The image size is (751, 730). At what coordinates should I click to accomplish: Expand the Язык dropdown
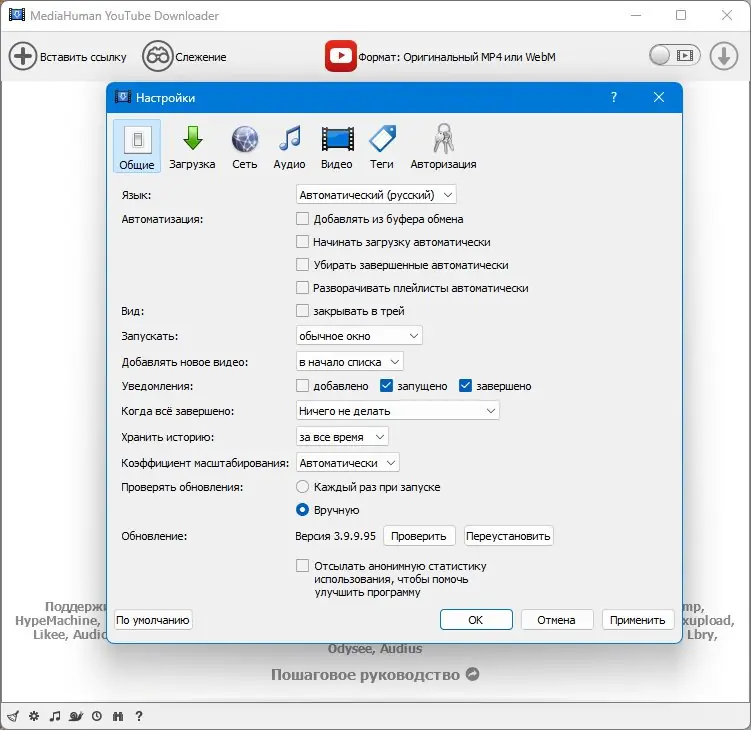tap(376, 195)
